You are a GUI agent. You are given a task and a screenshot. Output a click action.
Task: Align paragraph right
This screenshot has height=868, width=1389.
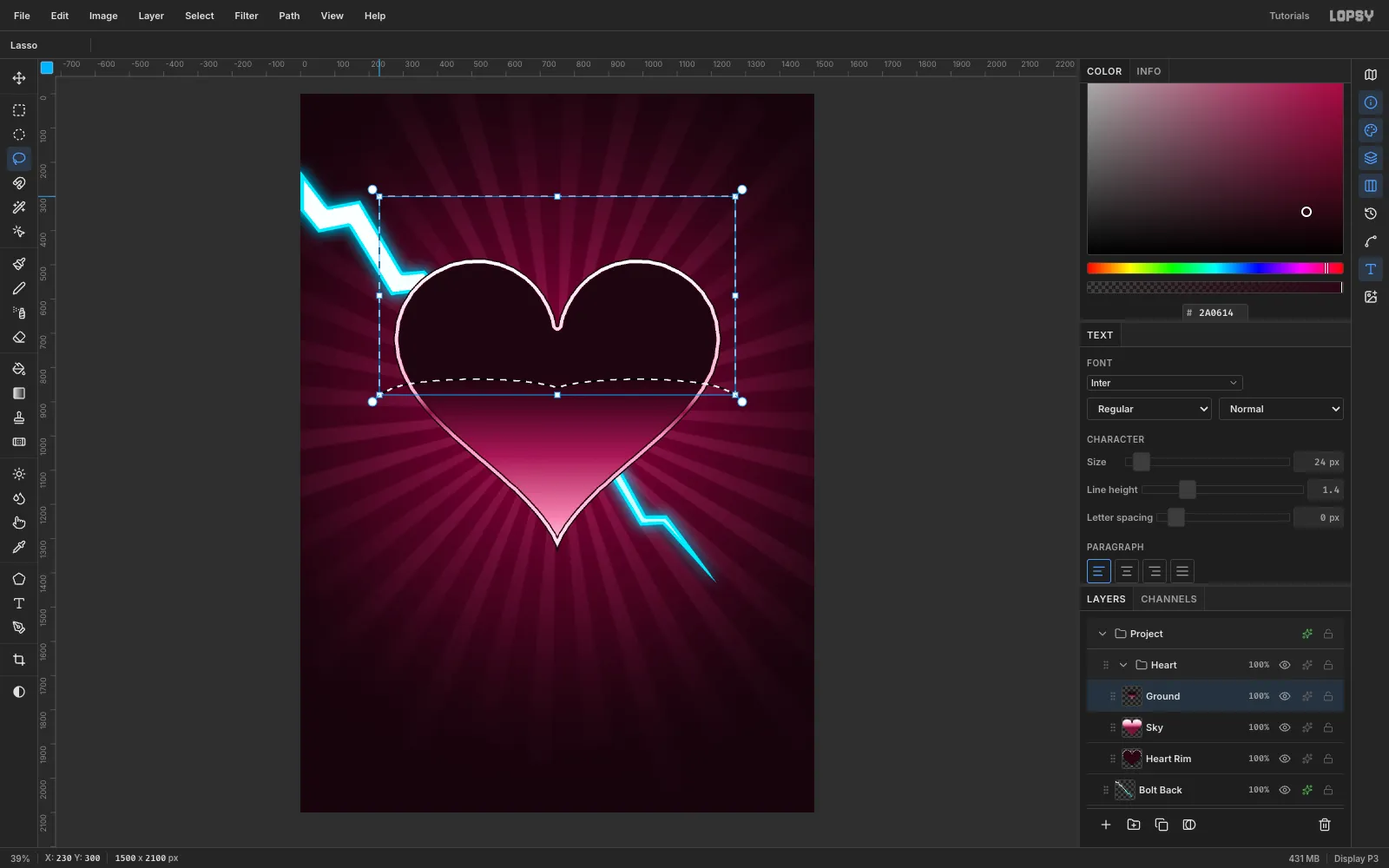coord(1154,571)
